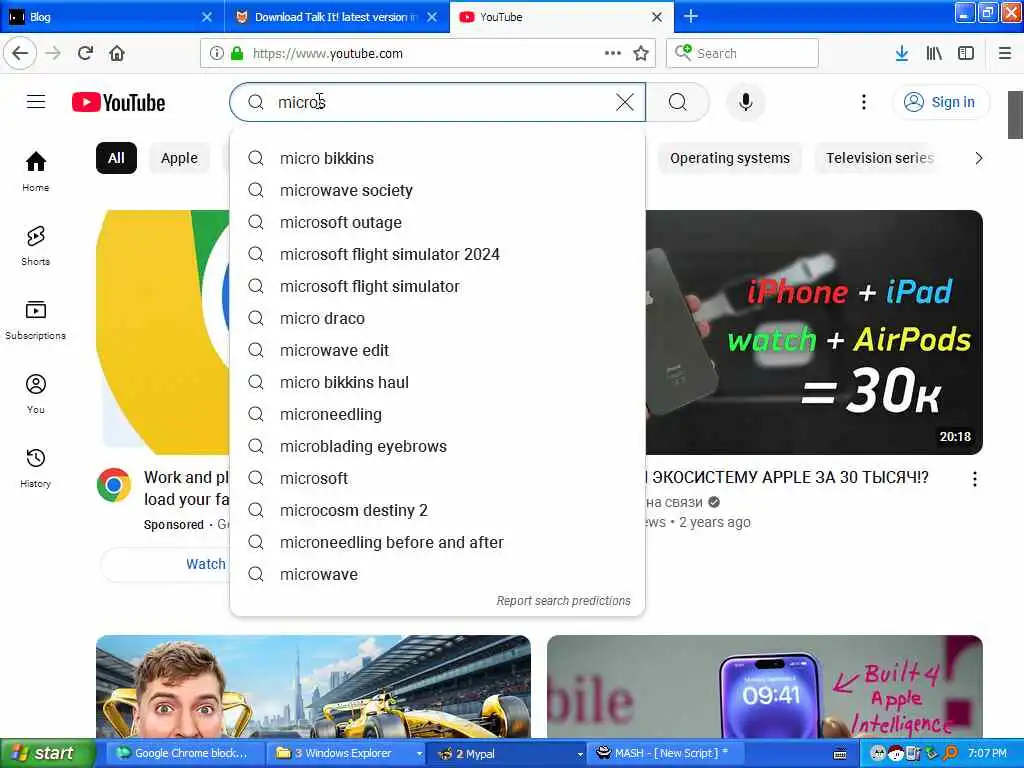
Task: Open page actions three-dot menu in address bar
Action: [613, 53]
